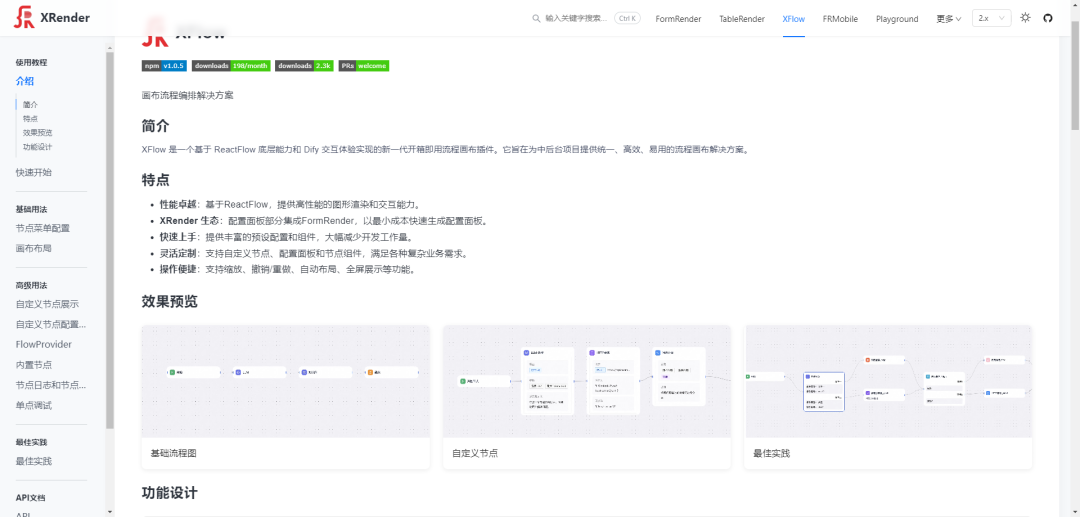The width and height of the screenshot is (1080, 517).
Task: Click the downloads 198/month badge
Action: coord(231,66)
